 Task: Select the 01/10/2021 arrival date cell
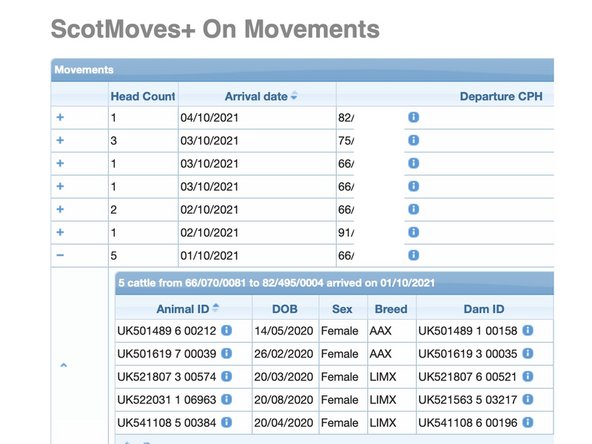(257, 256)
